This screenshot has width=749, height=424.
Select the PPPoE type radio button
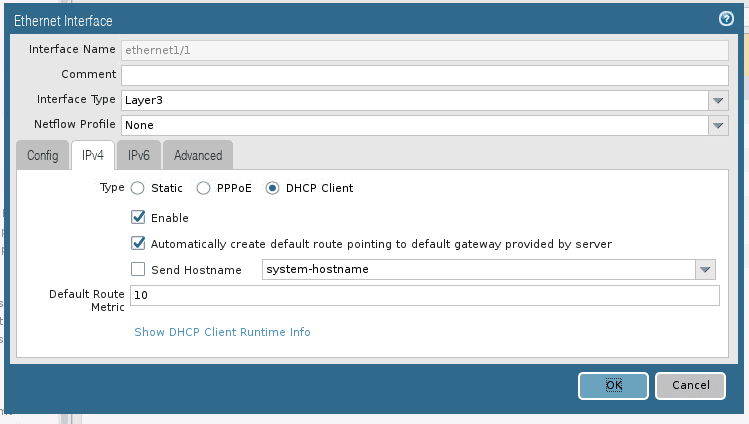click(x=203, y=188)
